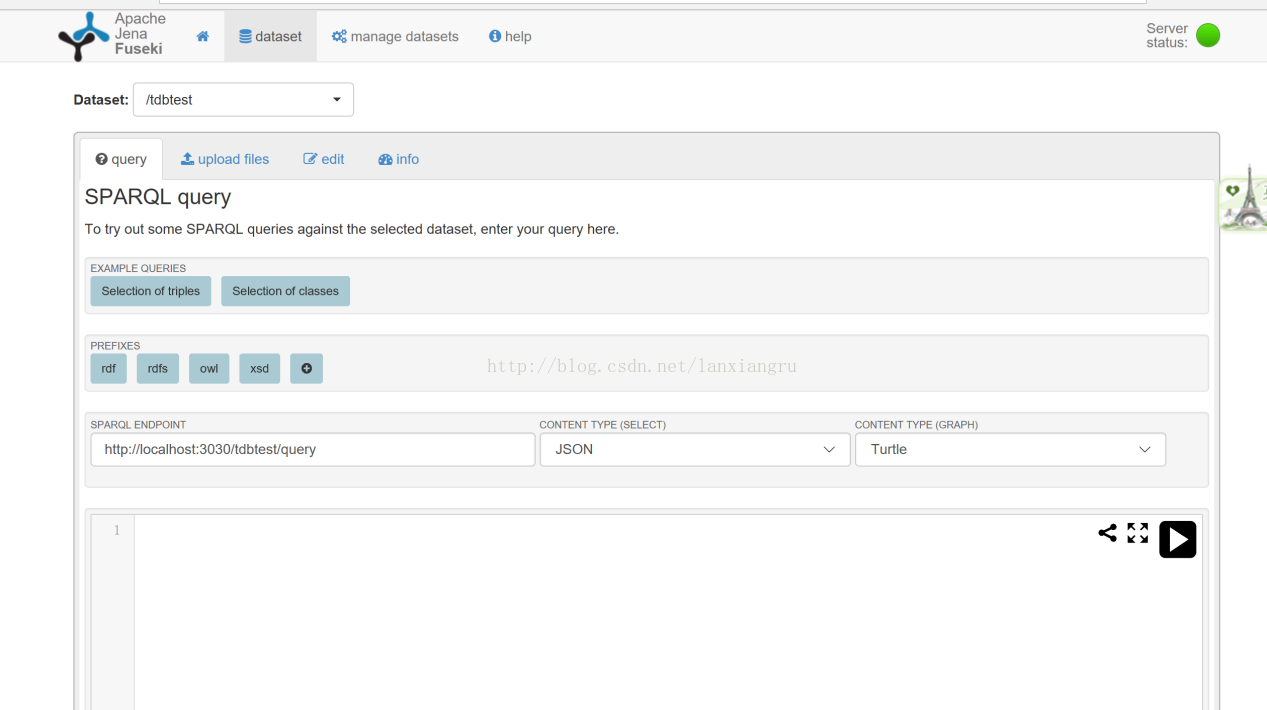This screenshot has height=710, width=1267.
Task: Enable the rdf prefix
Action: point(108,368)
